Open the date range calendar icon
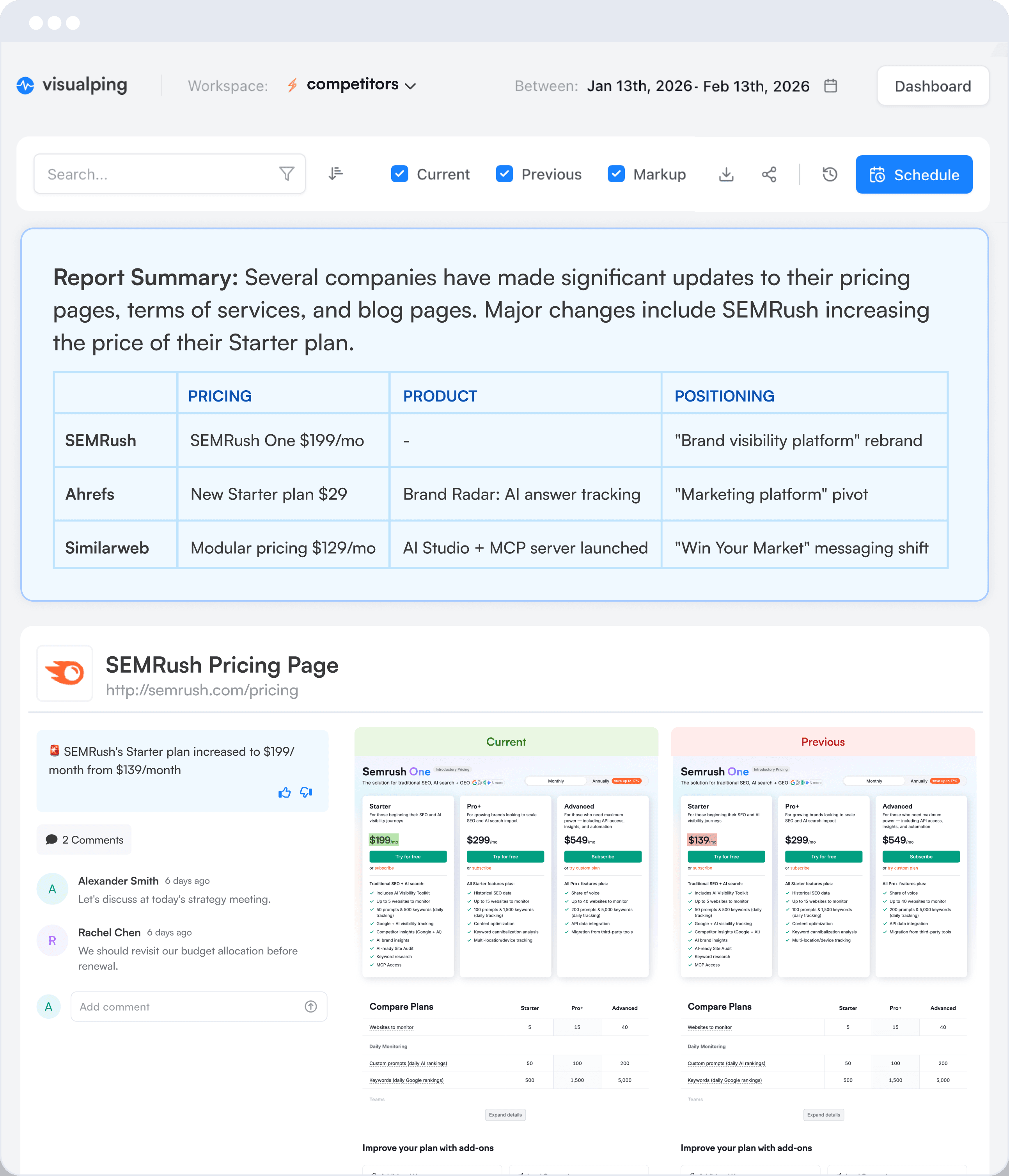This screenshot has height=1176, width=1009. pos(830,86)
